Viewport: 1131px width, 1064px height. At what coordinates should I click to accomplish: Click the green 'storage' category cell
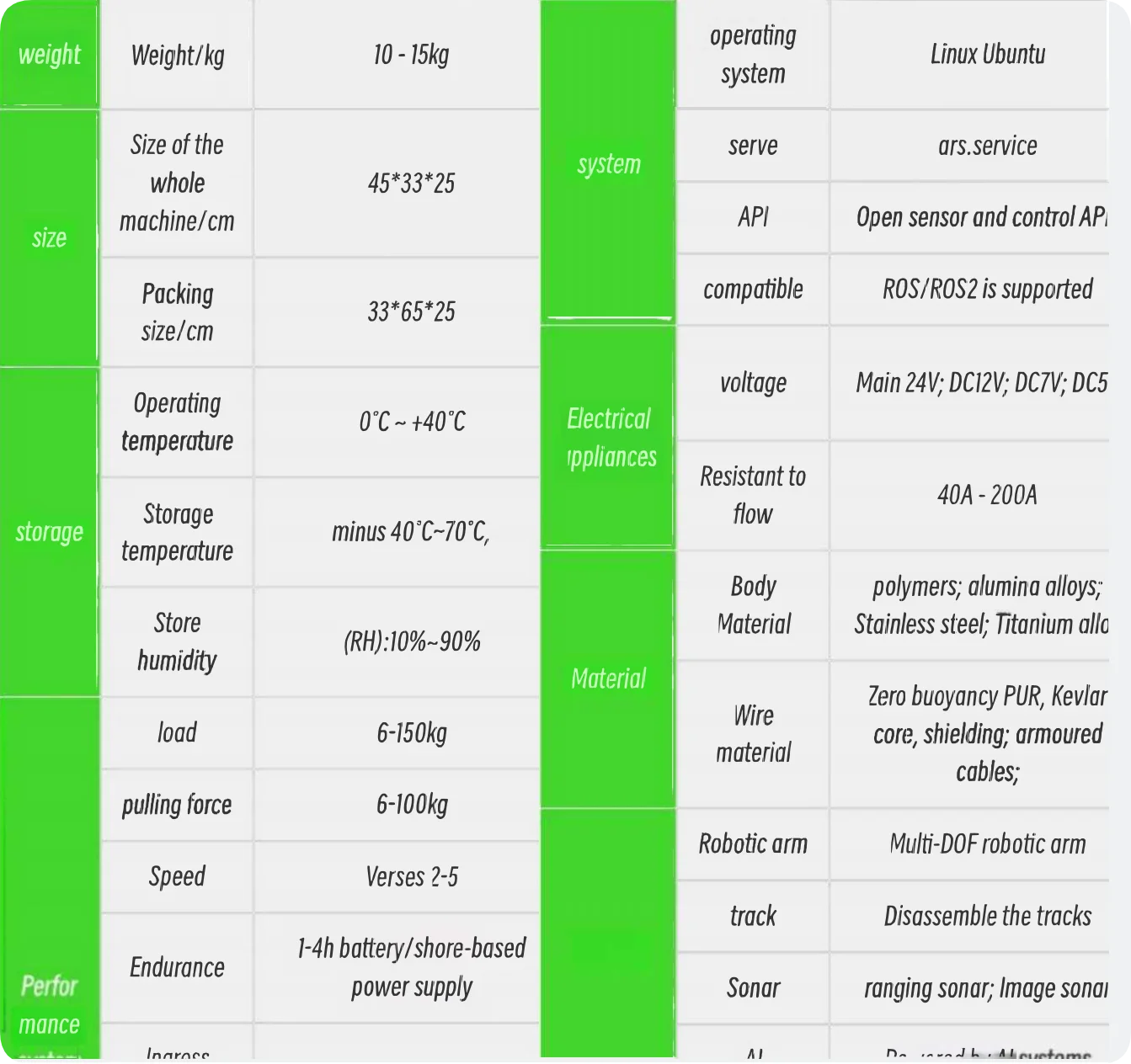click(x=50, y=532)
